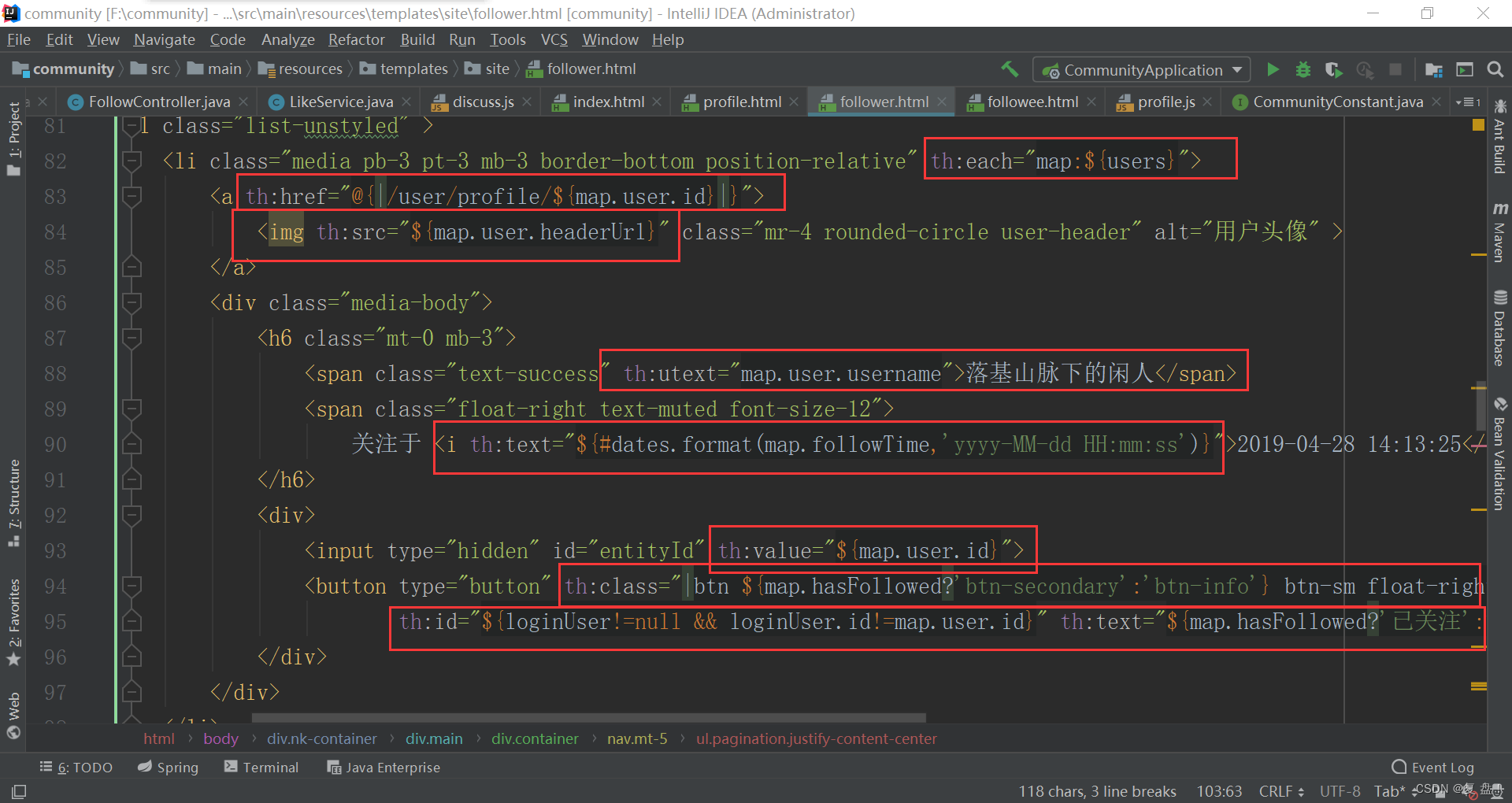This screenshot has width=1512, height=803.
Task: Close the follower.html tab
Action: click(942, 102)
